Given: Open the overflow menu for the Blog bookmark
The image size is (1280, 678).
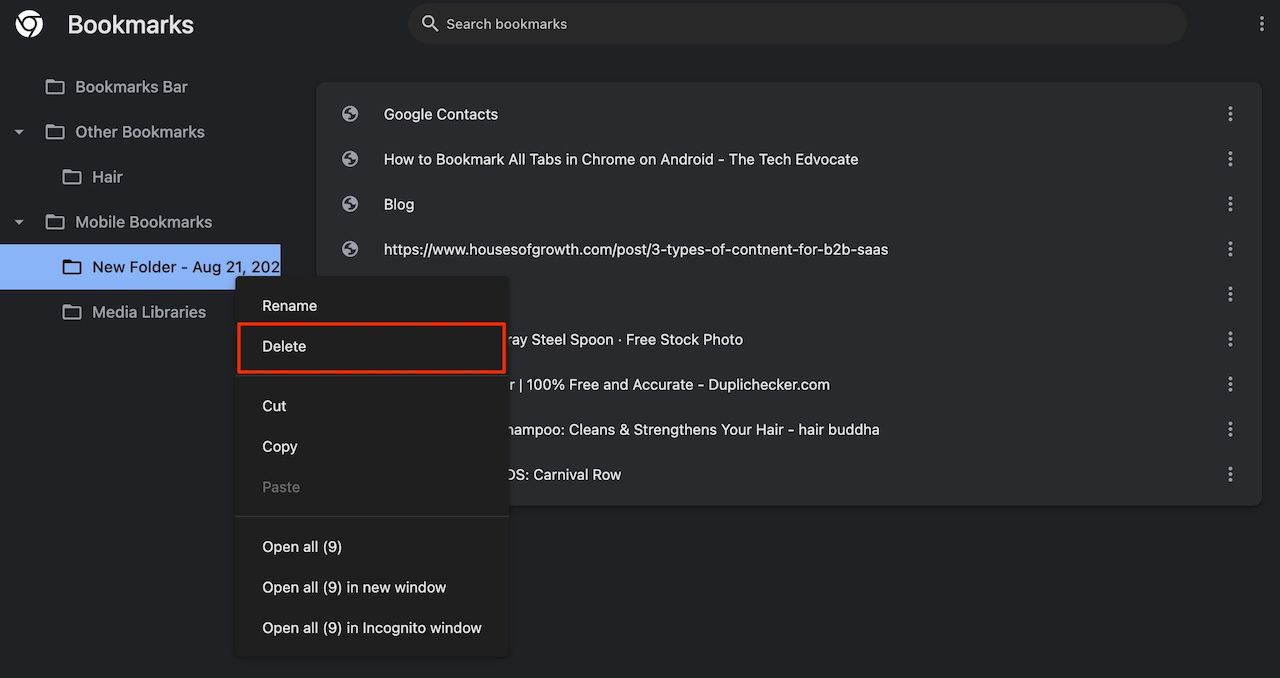Looking at the screenshot, I should pyautogui.click(x=1229, y=203).
